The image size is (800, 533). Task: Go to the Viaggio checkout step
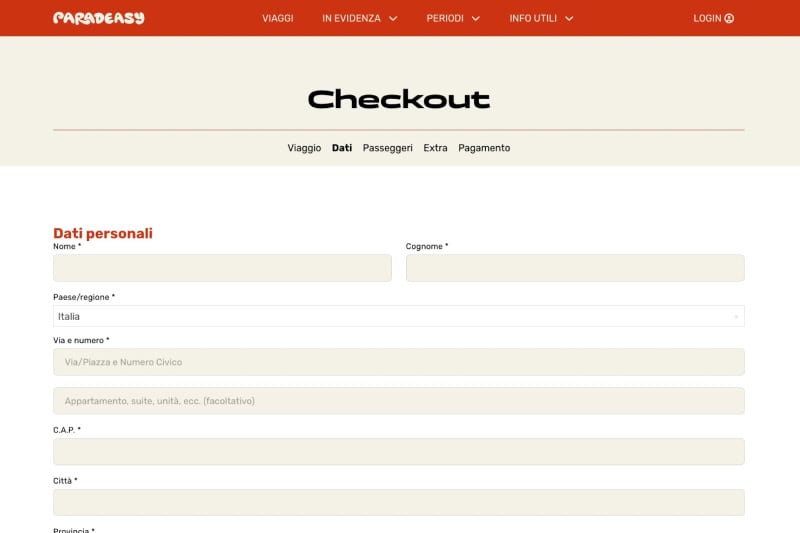(x=304, y=148)
